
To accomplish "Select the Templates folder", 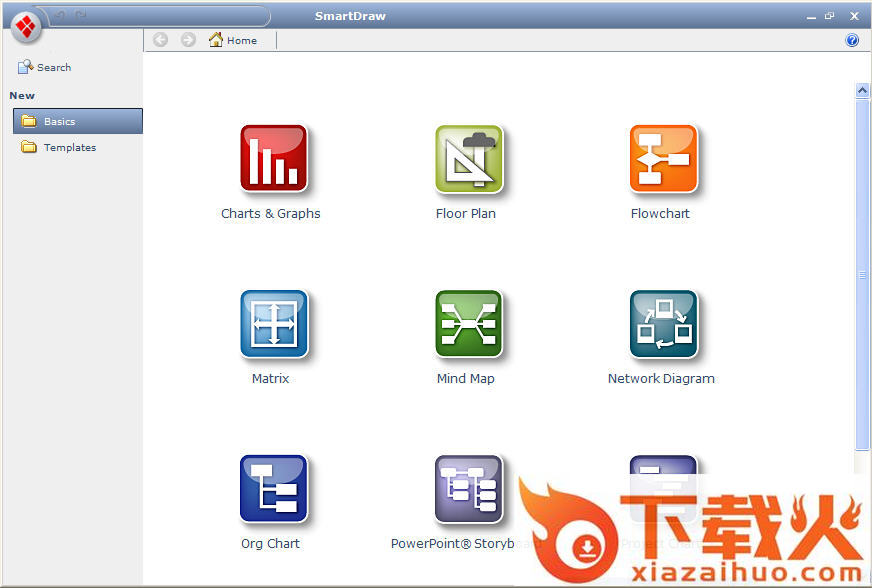I will point(58,147).
